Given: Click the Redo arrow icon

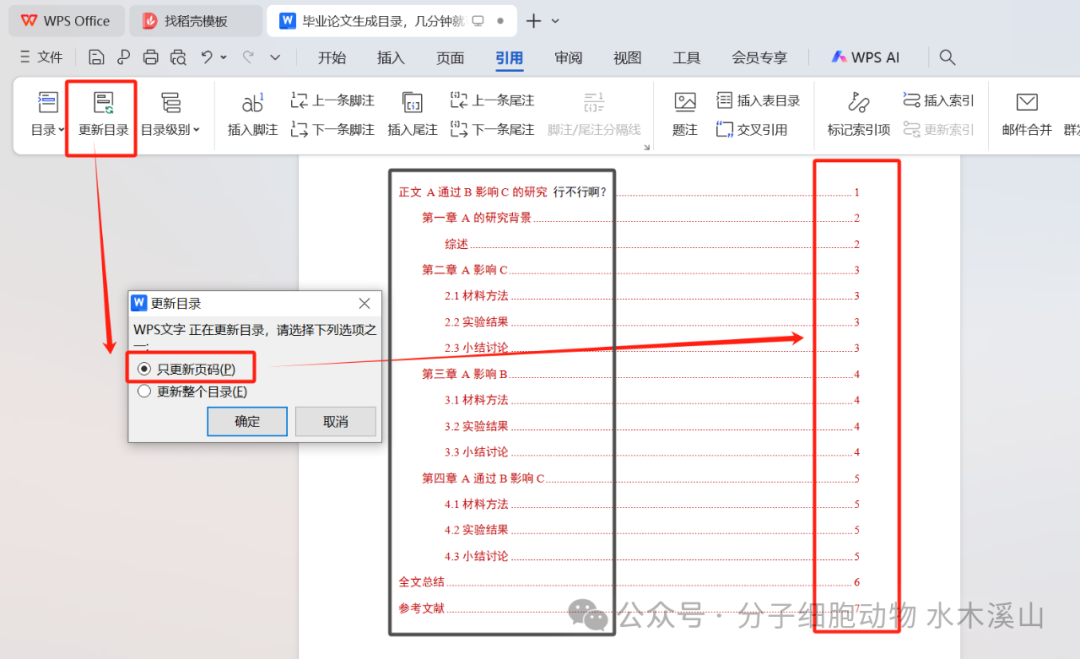Looking at the screenshot, I should [x=249, y=57].
